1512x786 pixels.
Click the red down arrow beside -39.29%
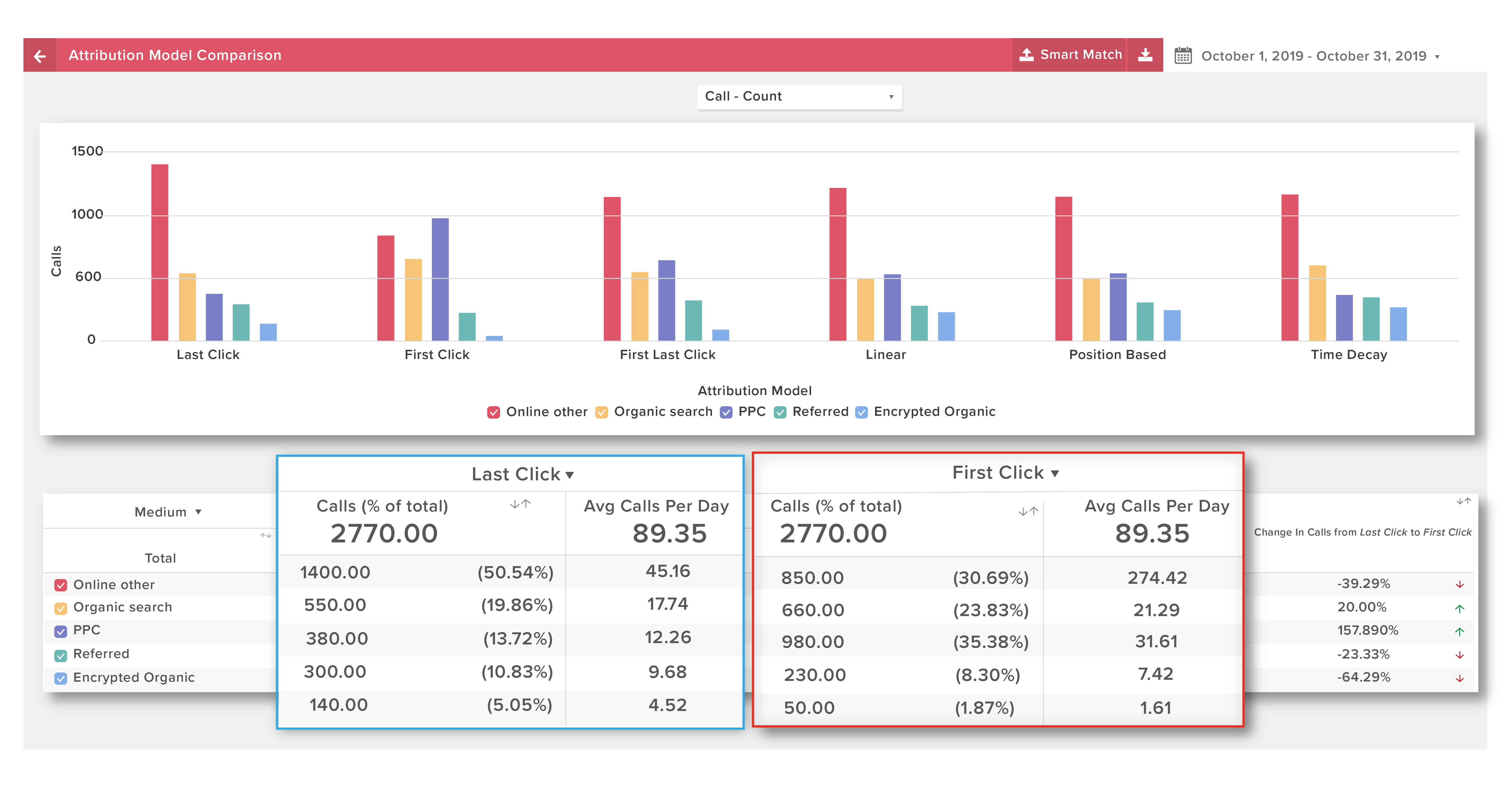[x=1460, y=585]
